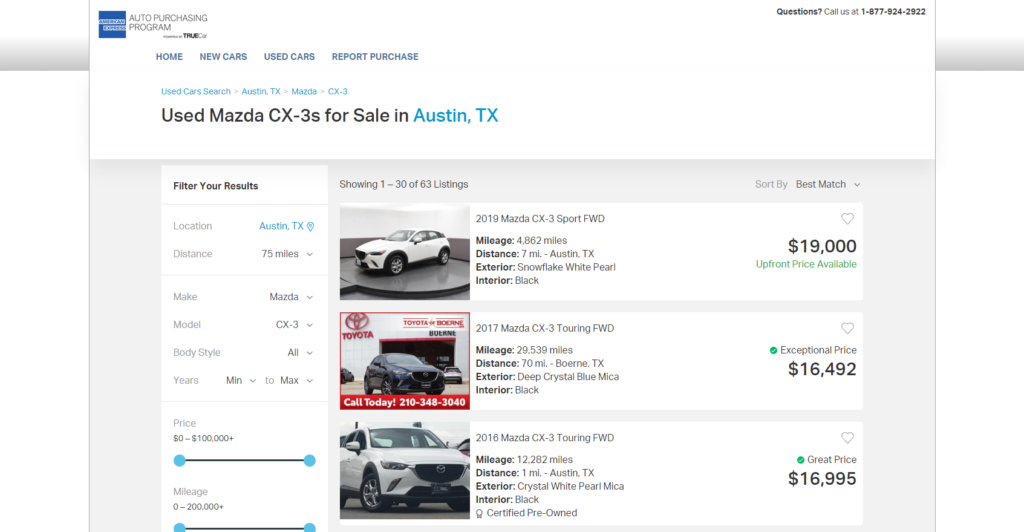Image resolution: width=1024 pixels, height=532 pixels.
Task: Click the Used Cars Search breadcrumb link
Action: [196, 92]
